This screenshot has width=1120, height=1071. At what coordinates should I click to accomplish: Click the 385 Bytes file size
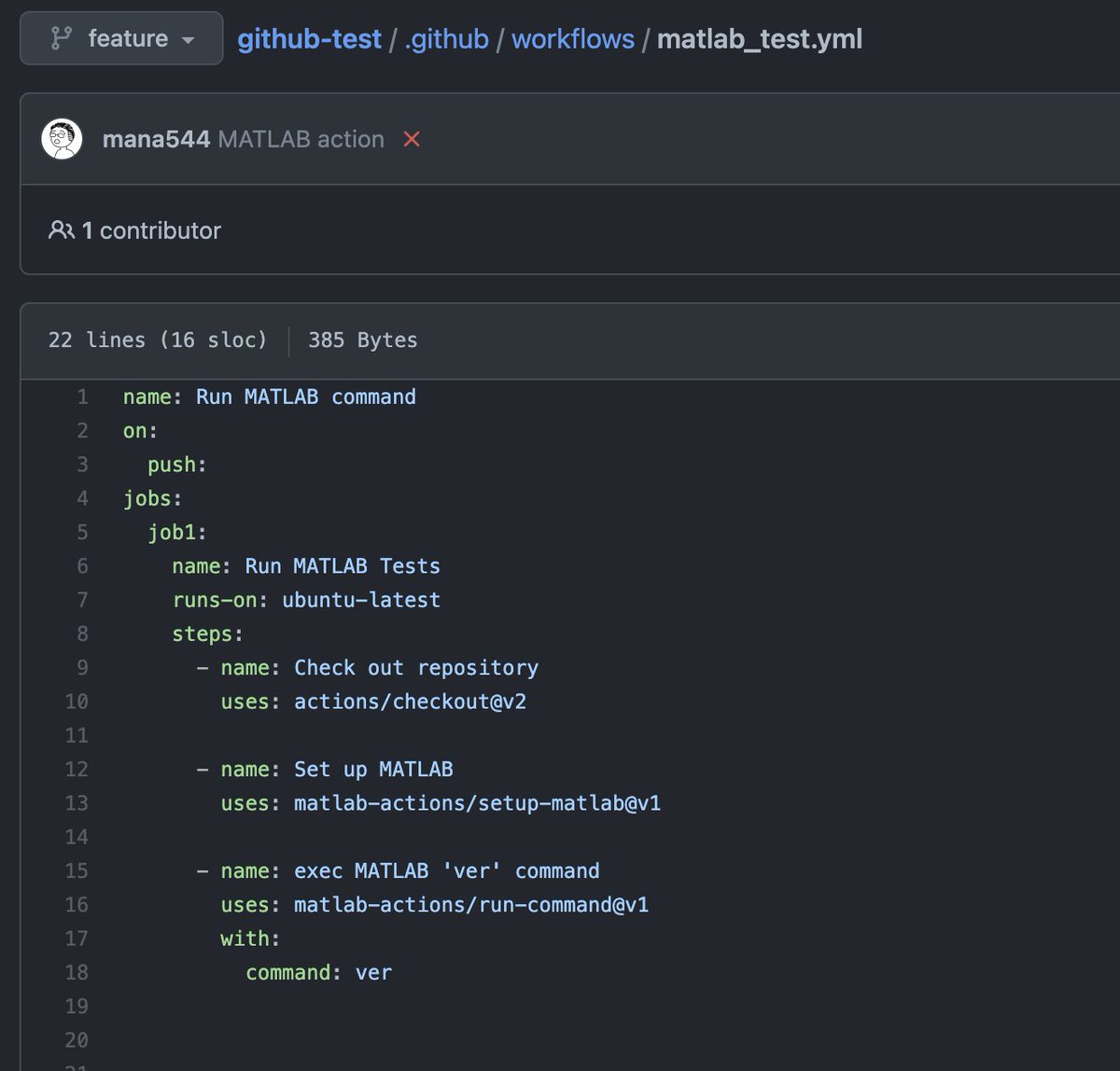click(363, 340)
